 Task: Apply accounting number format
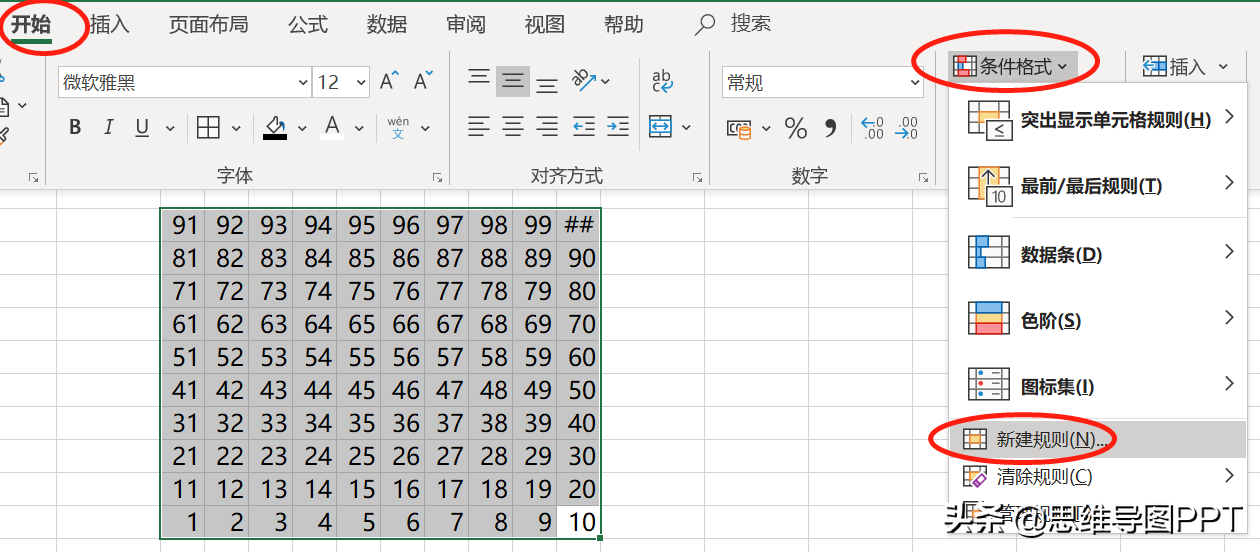(739, 128)
